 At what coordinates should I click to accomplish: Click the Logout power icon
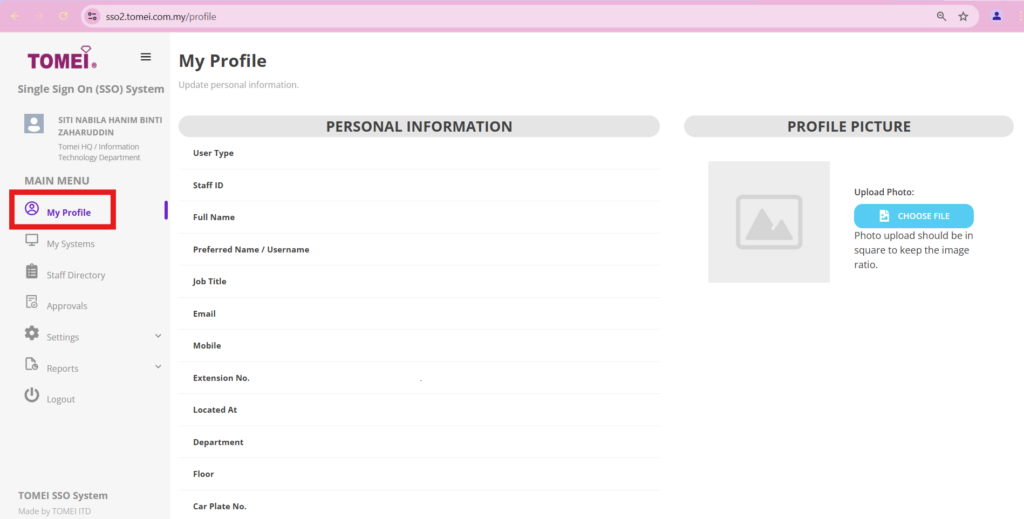[32, 397]
